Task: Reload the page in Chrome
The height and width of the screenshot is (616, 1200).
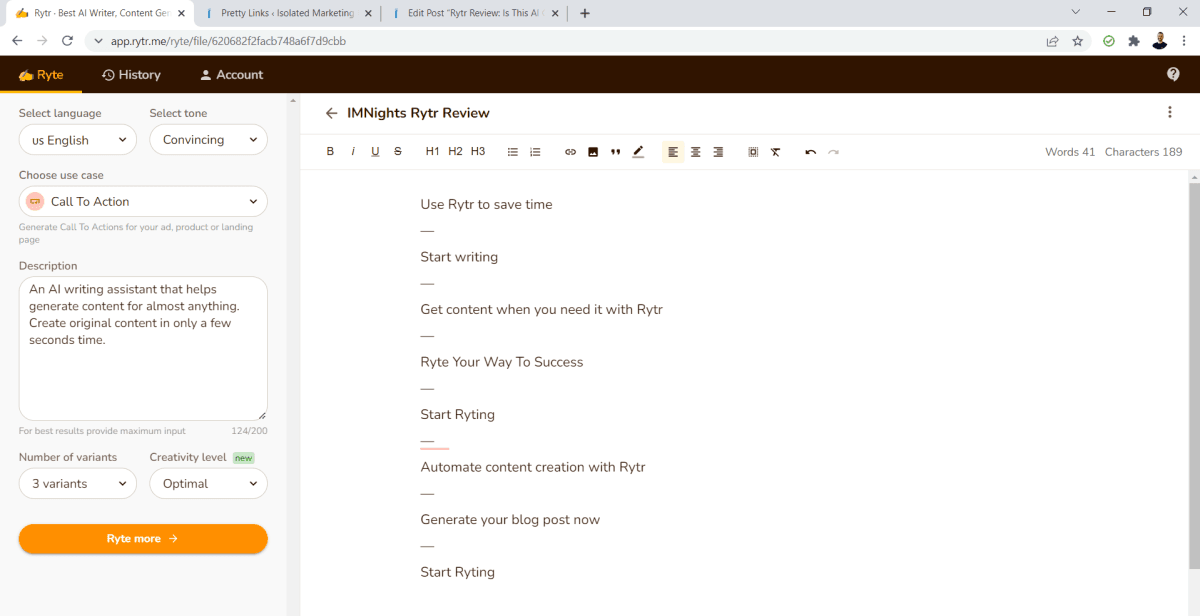Action: (x=68, y=41)
